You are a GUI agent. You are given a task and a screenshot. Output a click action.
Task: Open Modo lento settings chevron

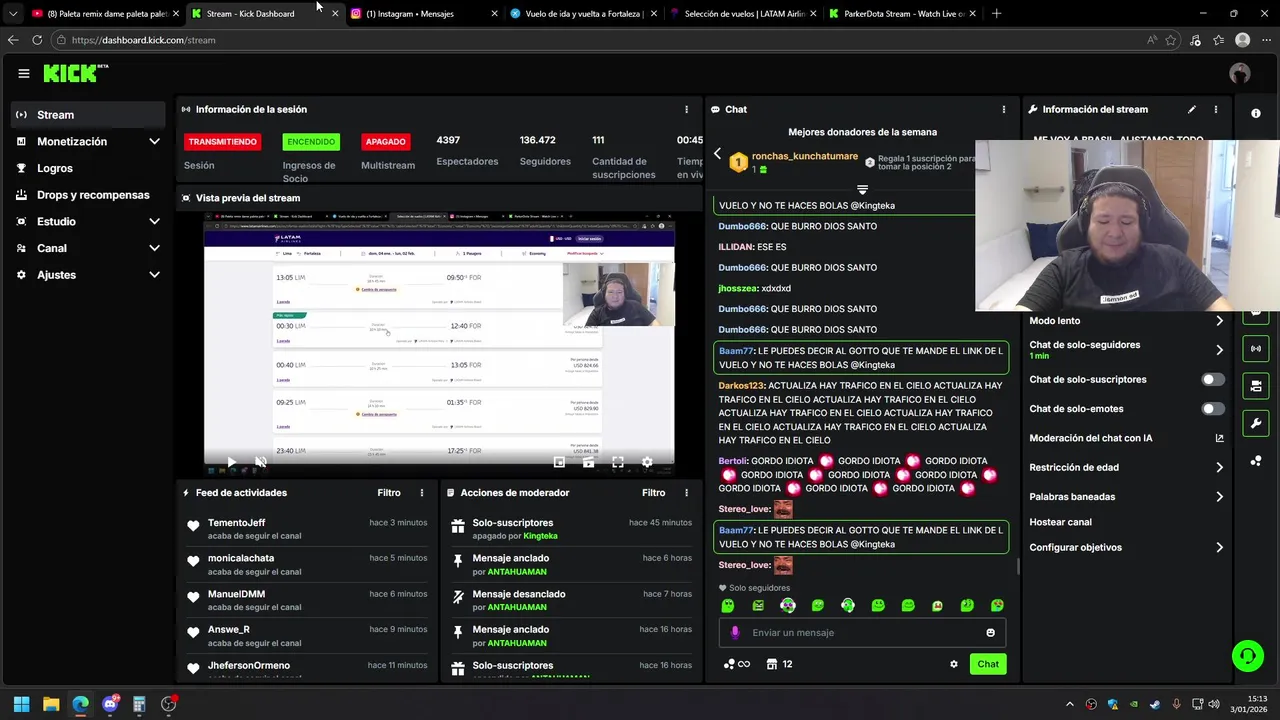tap(1219, 321)
